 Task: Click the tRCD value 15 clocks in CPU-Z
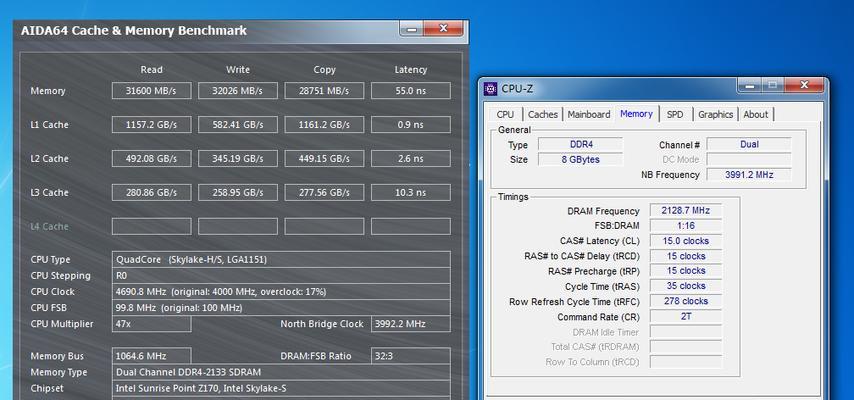pos(686,256)
